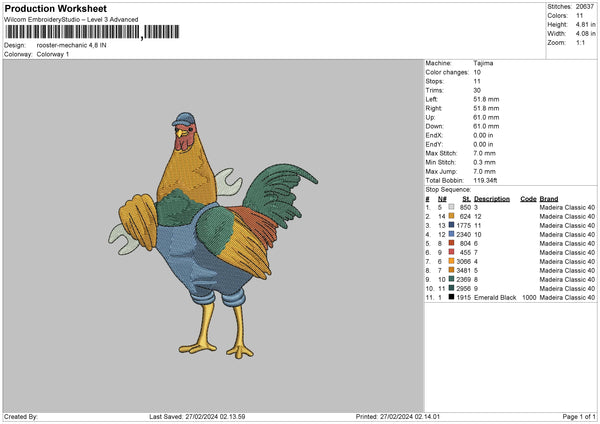The height and width of the screenshot is (424, 600).
Task: Click the trims value '30'
Action: point(477,90)
